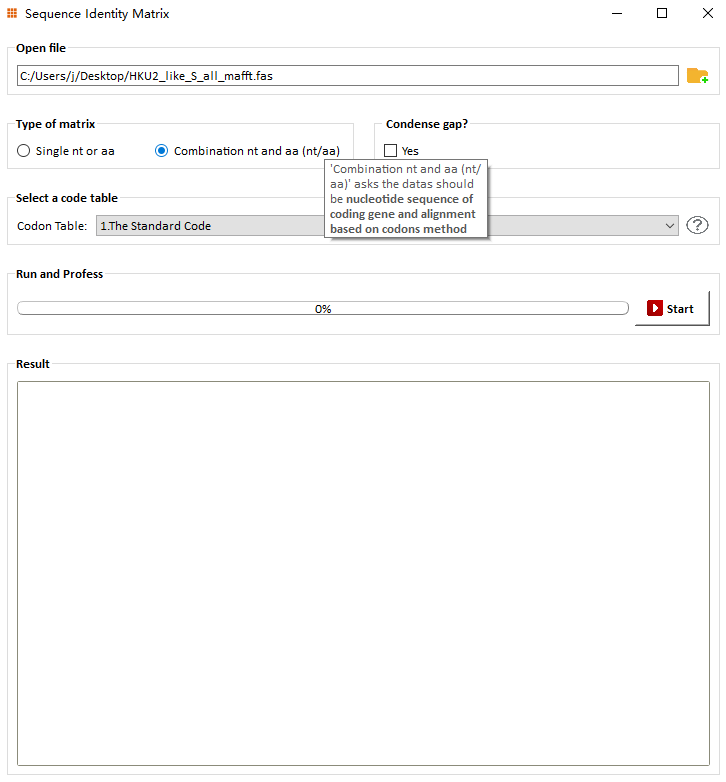Open the file browser folder icon
The height and width of the screenshot is (782, 726).
tap(697, 76)
